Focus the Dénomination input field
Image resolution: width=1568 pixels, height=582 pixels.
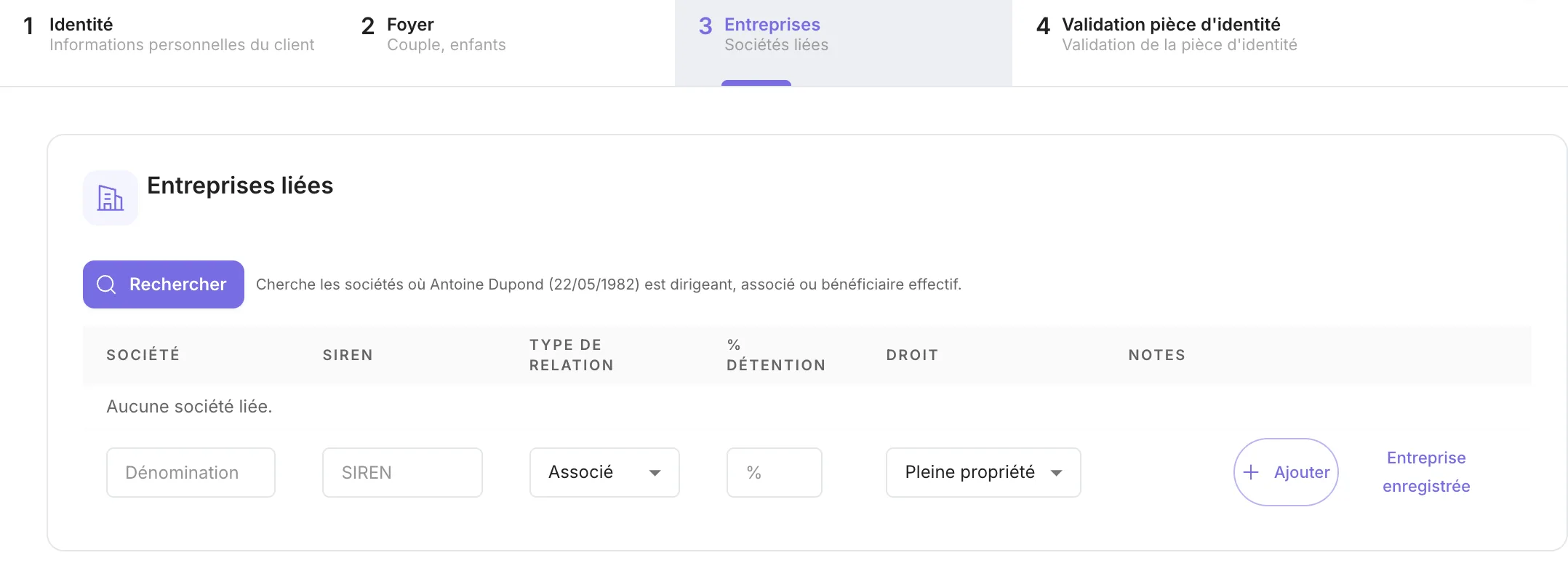pos(191,472)
